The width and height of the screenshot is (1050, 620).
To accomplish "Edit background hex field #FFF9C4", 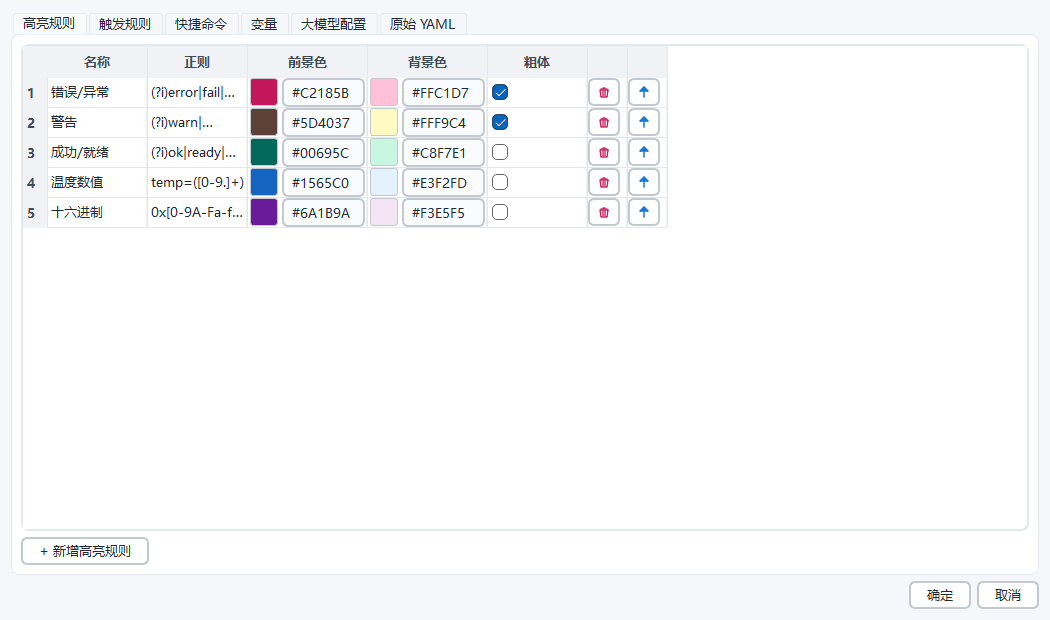I will (443, 123).
